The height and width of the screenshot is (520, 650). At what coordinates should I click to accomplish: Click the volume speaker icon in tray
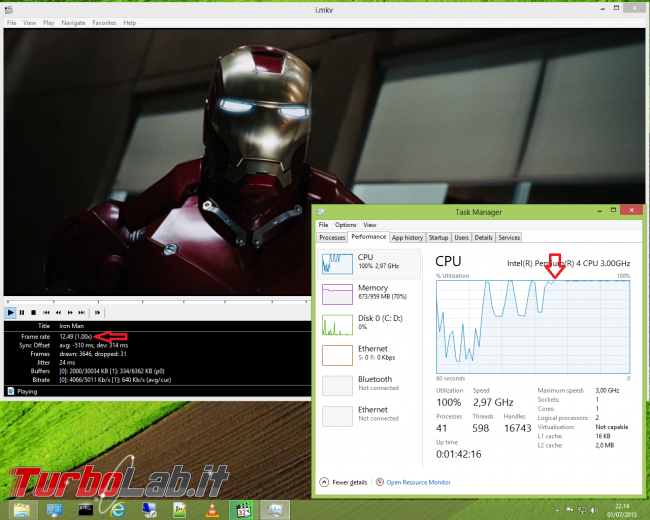tap(594, 510)
